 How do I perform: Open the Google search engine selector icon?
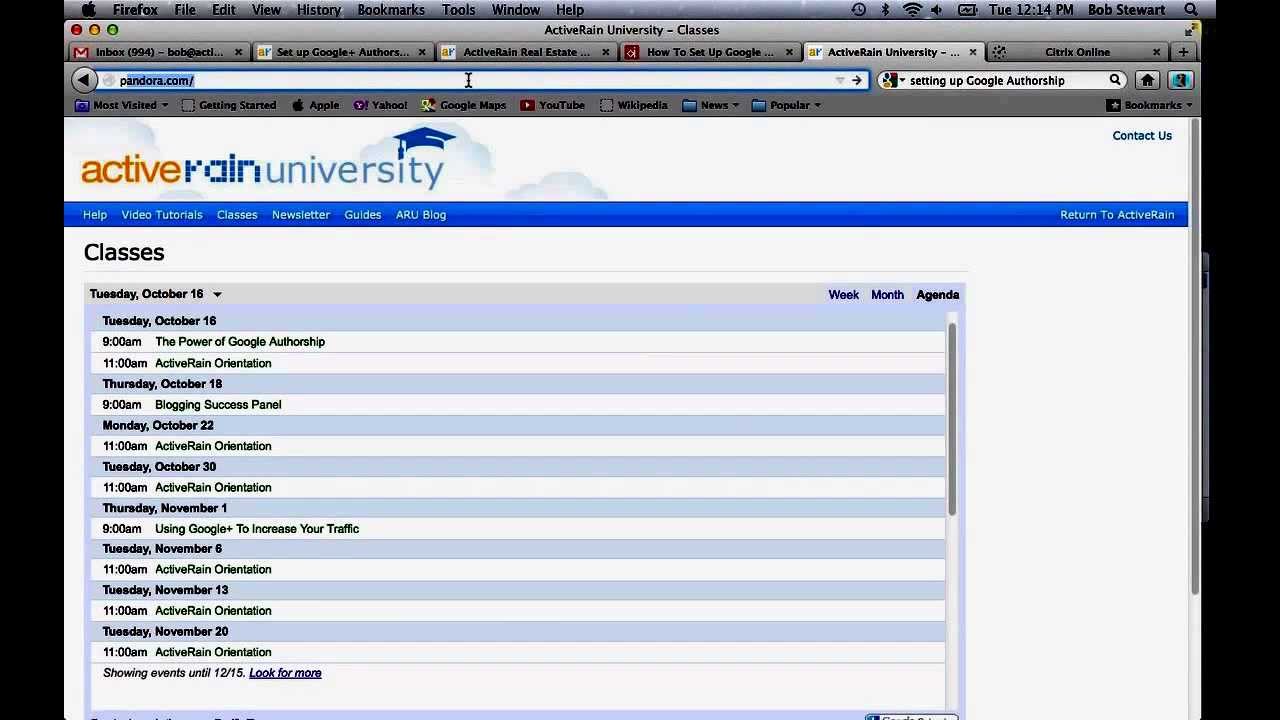coord(891,80)
